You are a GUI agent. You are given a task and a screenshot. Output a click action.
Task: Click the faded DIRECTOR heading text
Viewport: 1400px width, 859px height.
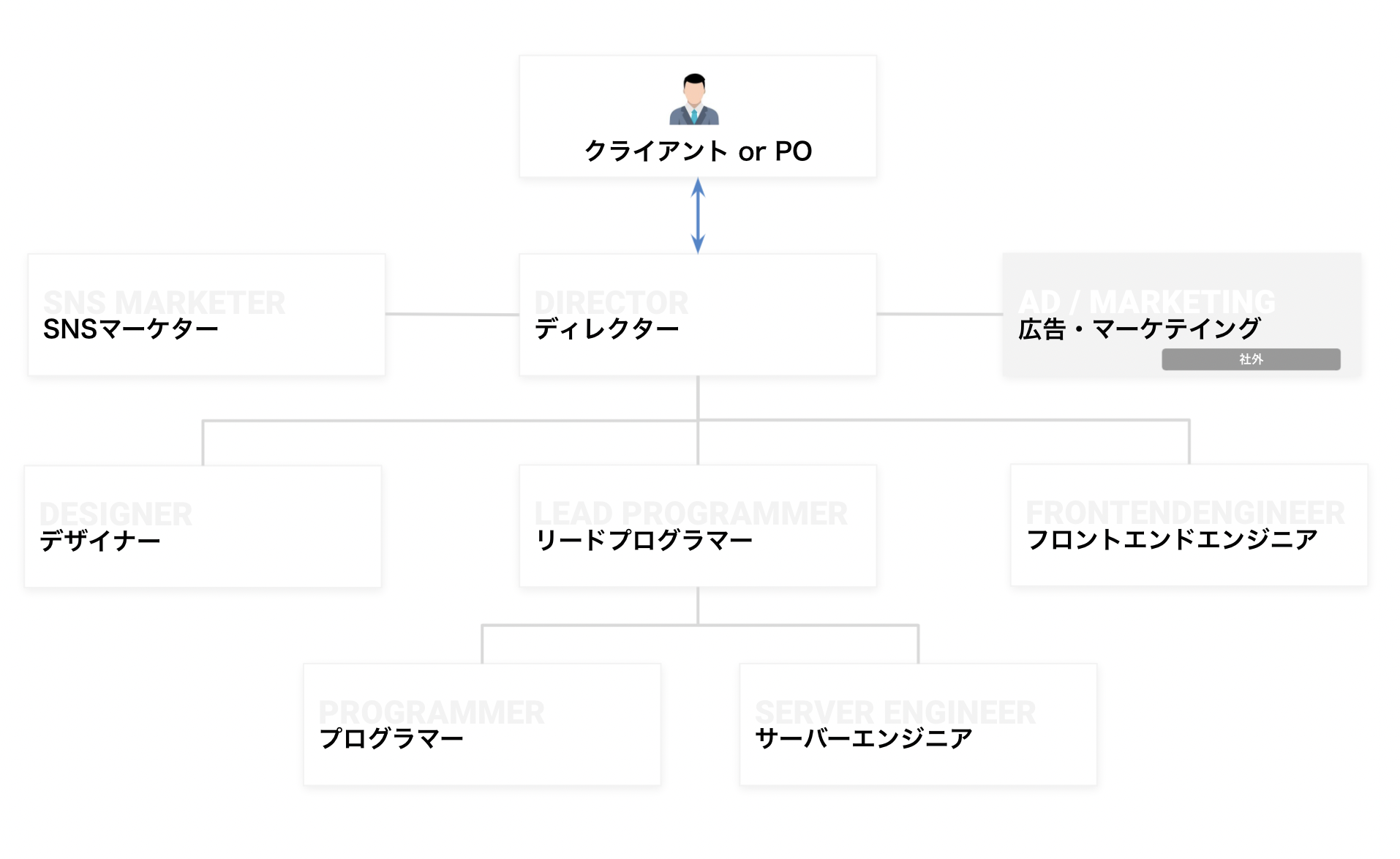point(611,302)
